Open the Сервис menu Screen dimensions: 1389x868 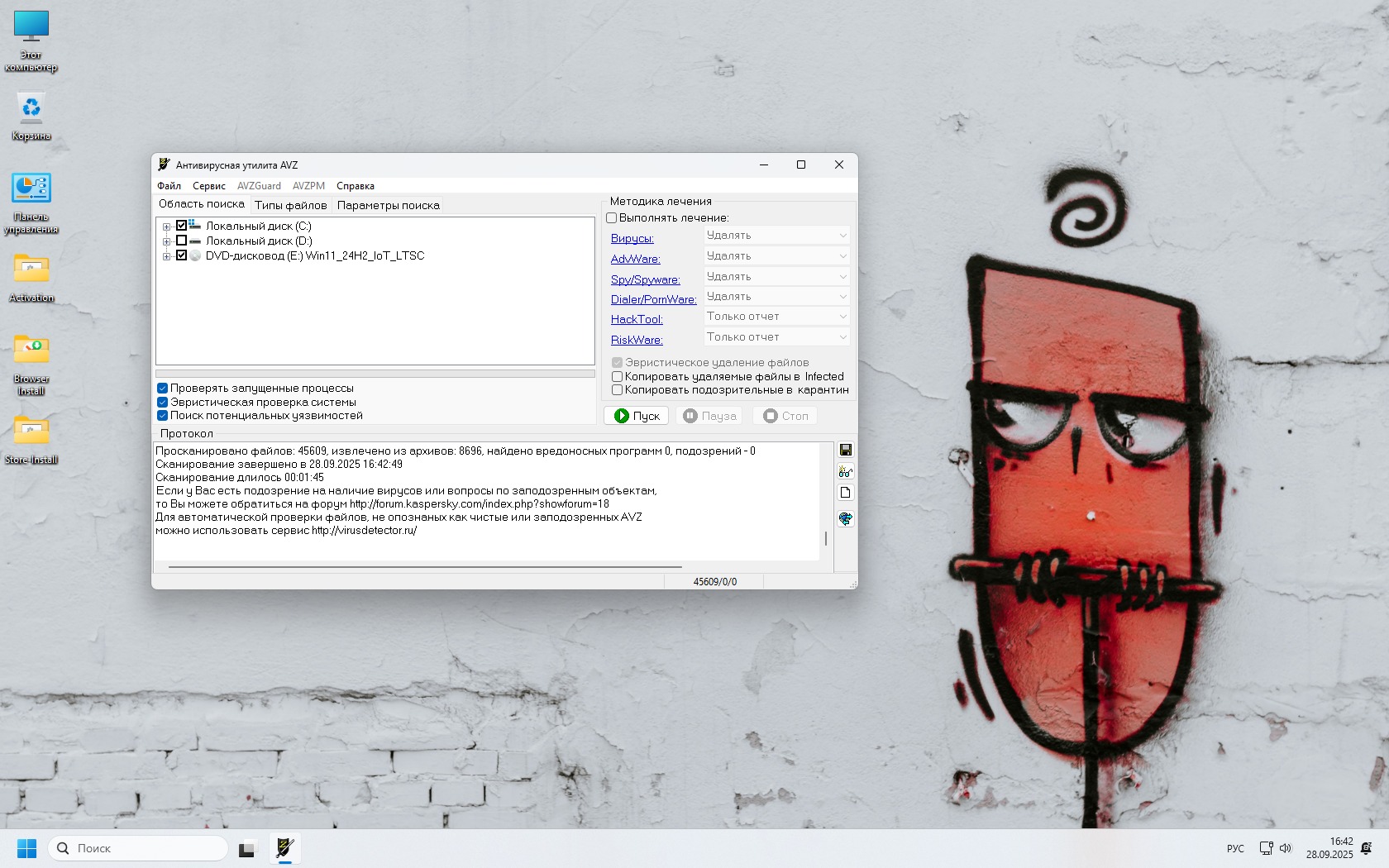(208, 186)
